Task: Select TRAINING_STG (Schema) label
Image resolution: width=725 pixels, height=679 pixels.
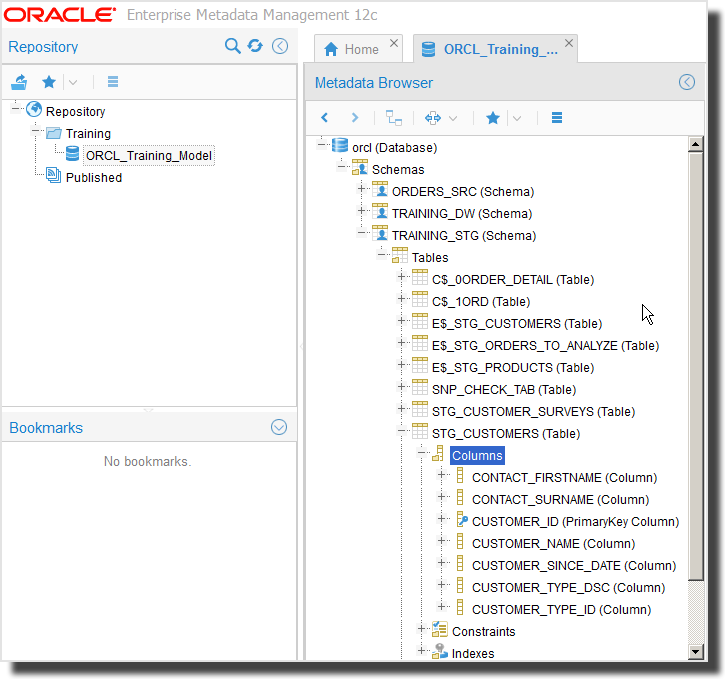Action: click(x=464, y=236)
